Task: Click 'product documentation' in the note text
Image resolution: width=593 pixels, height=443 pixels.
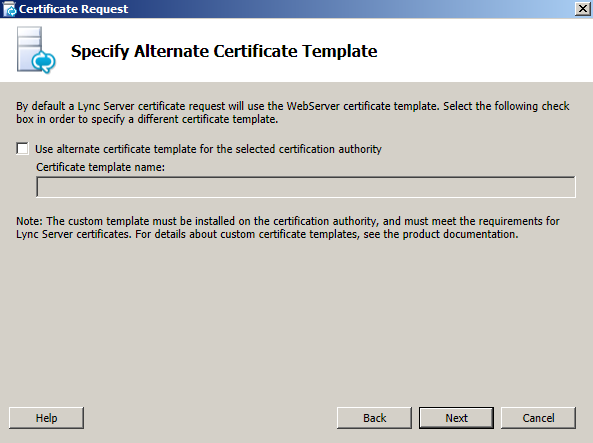Action: [x=459, y=234]
